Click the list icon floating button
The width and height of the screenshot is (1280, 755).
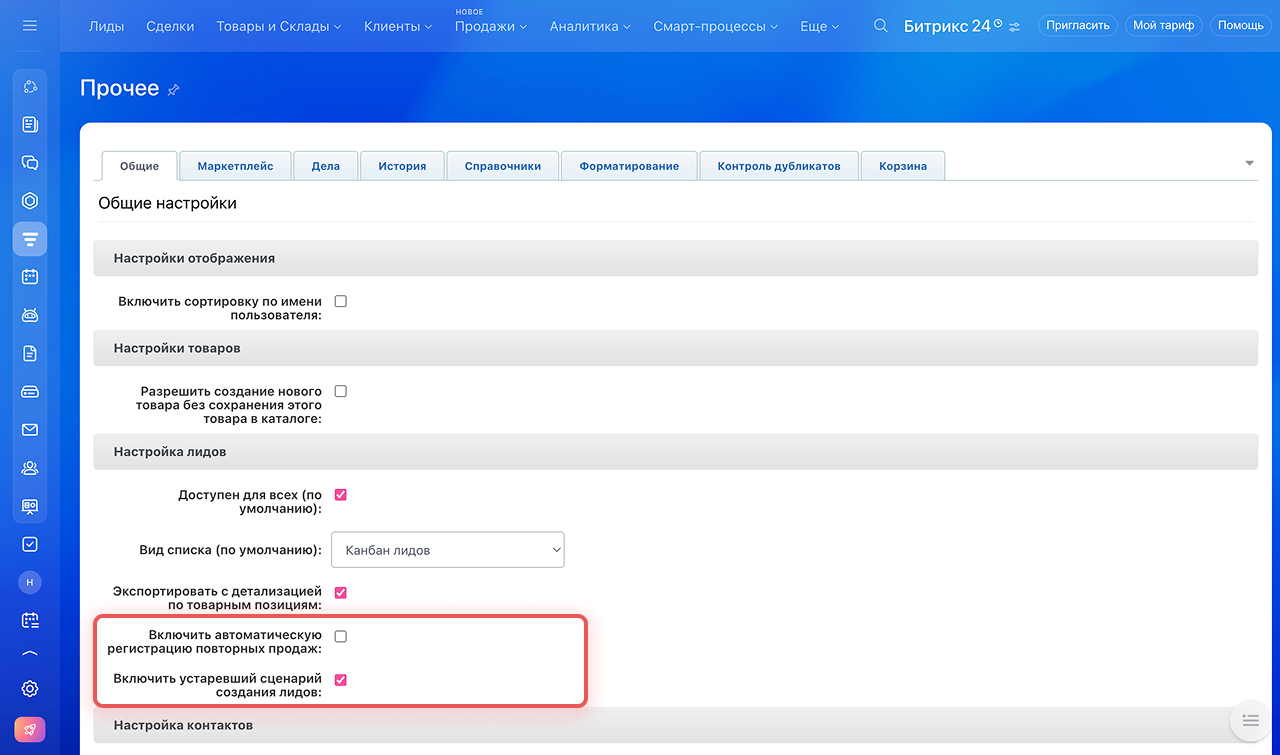pyautogui.click(x=1249, y=720)
